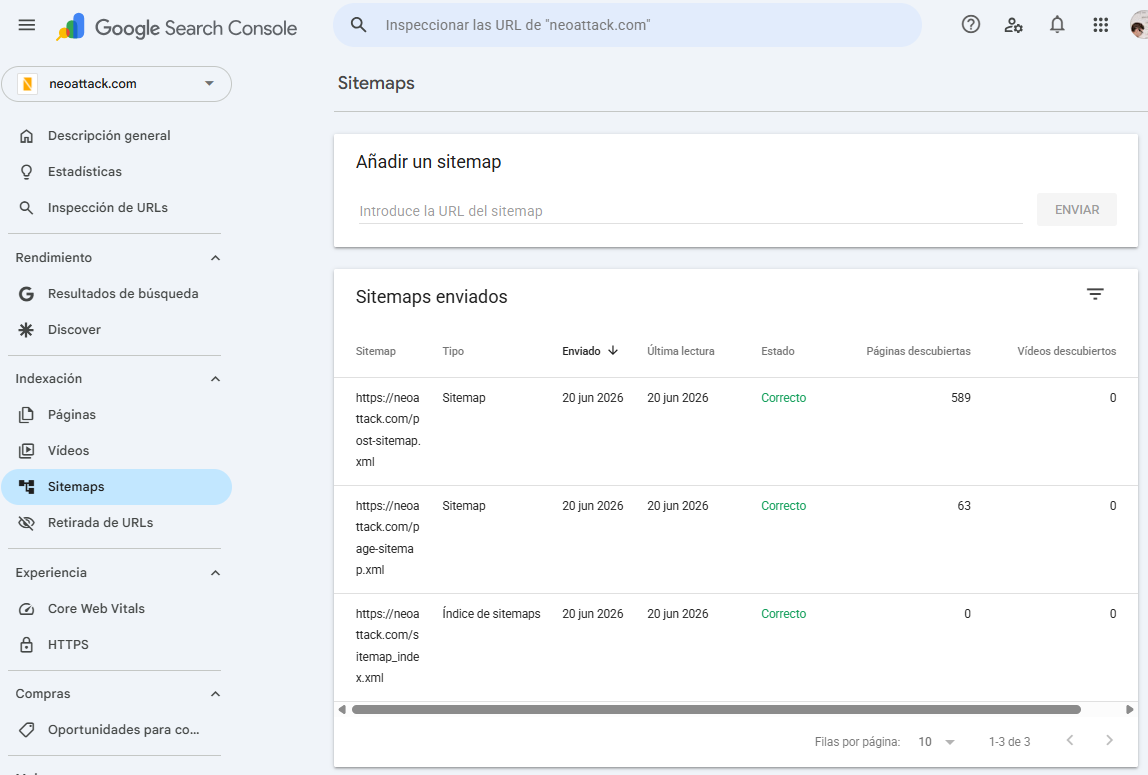Open Inspección de URLs in sidebar

pyautogui.click(x=116, y=208)
